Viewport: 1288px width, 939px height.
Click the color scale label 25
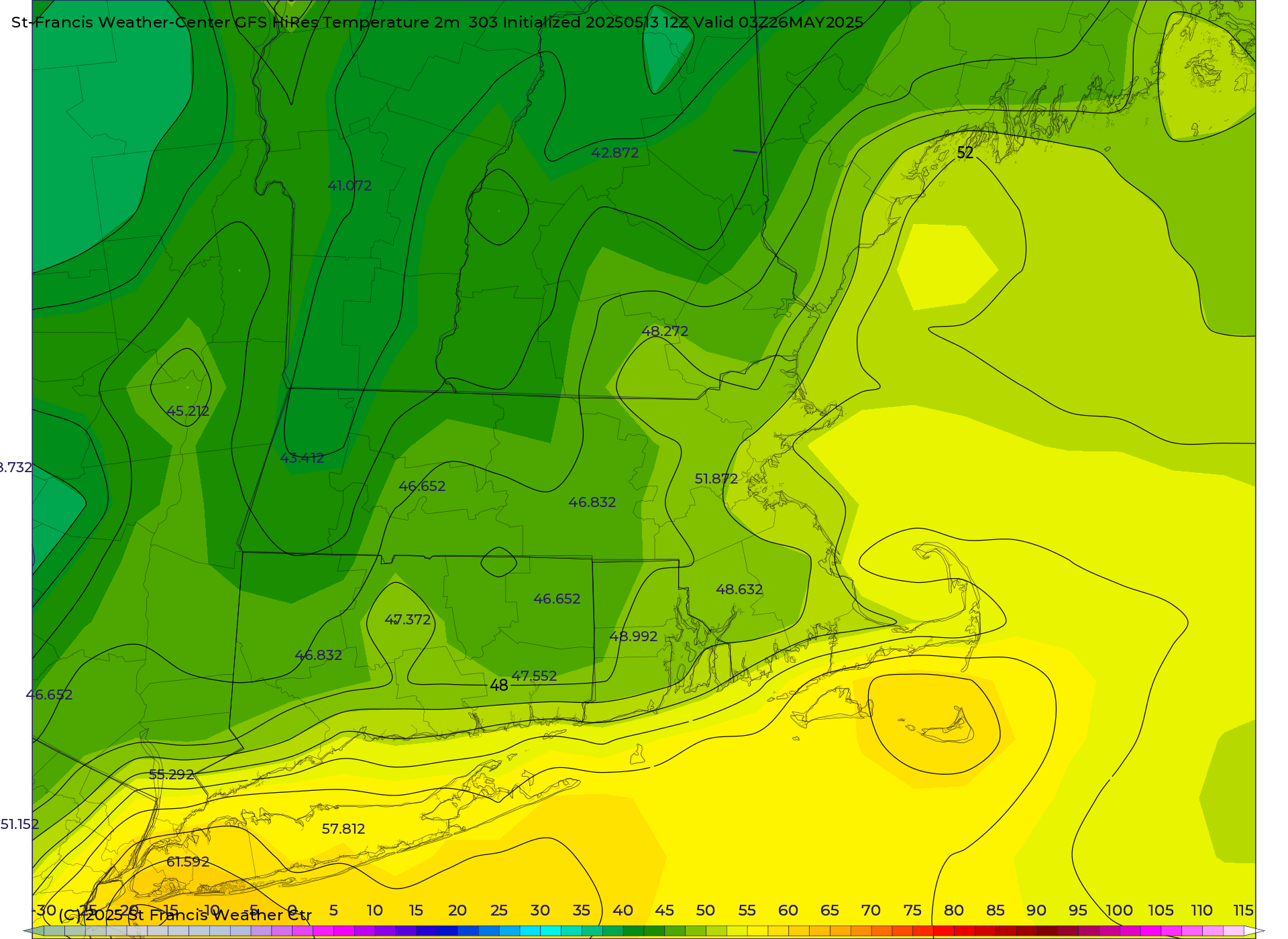(499, 910)
